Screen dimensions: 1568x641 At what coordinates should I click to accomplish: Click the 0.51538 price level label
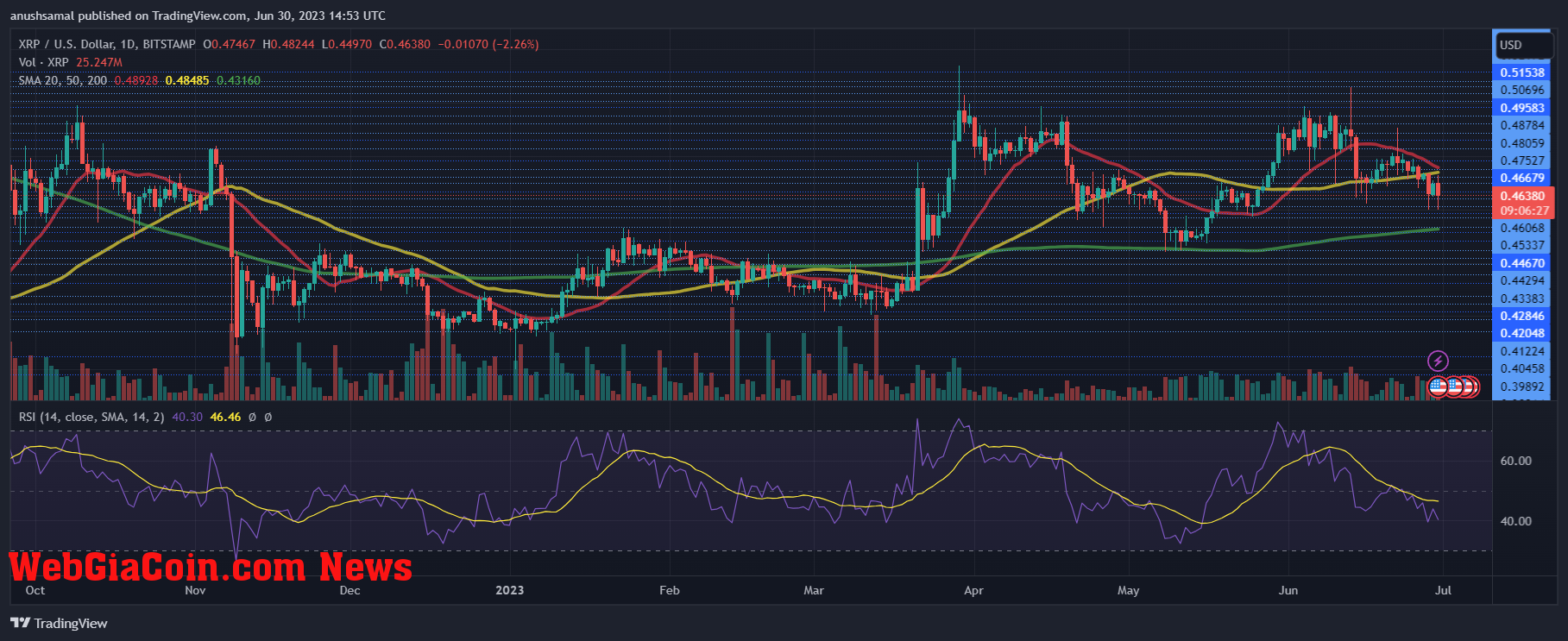1522,72
